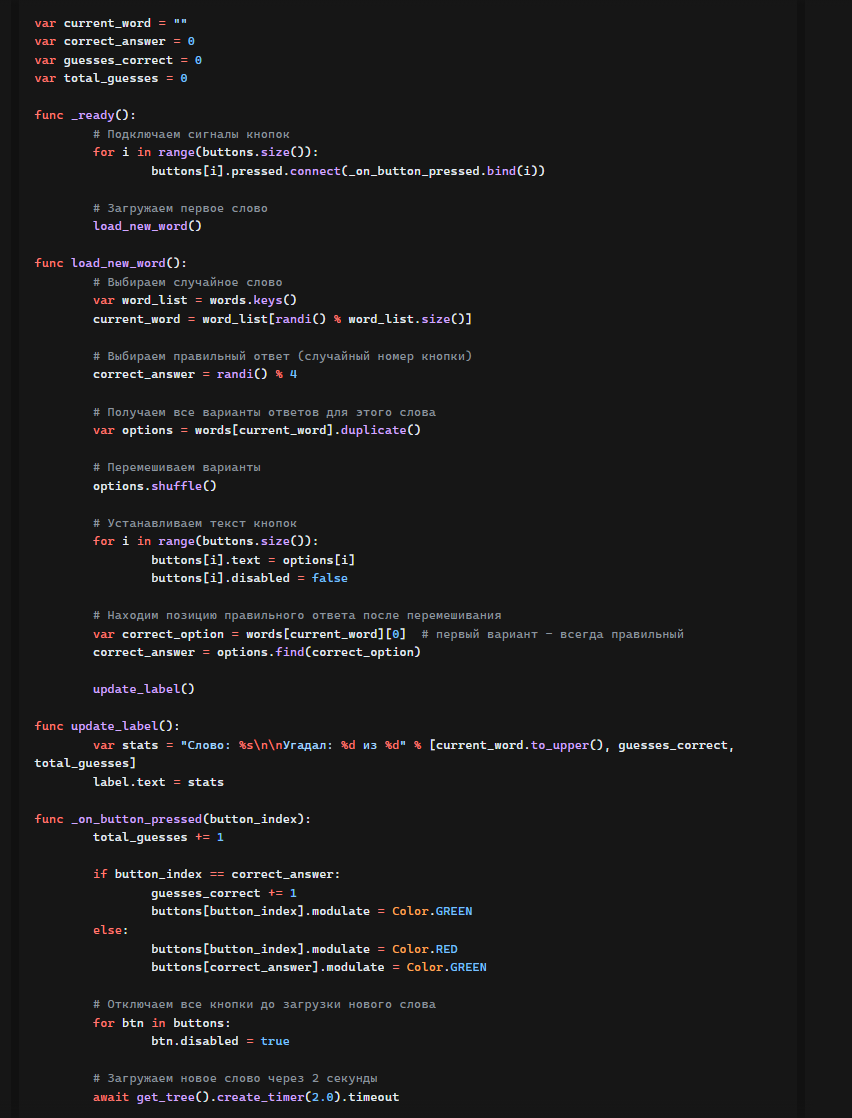The width and height of the screenshot is (852, 1118).
Task: Click comment '# Выбираем случайное слово'
Action: click(x=188, y=282)
